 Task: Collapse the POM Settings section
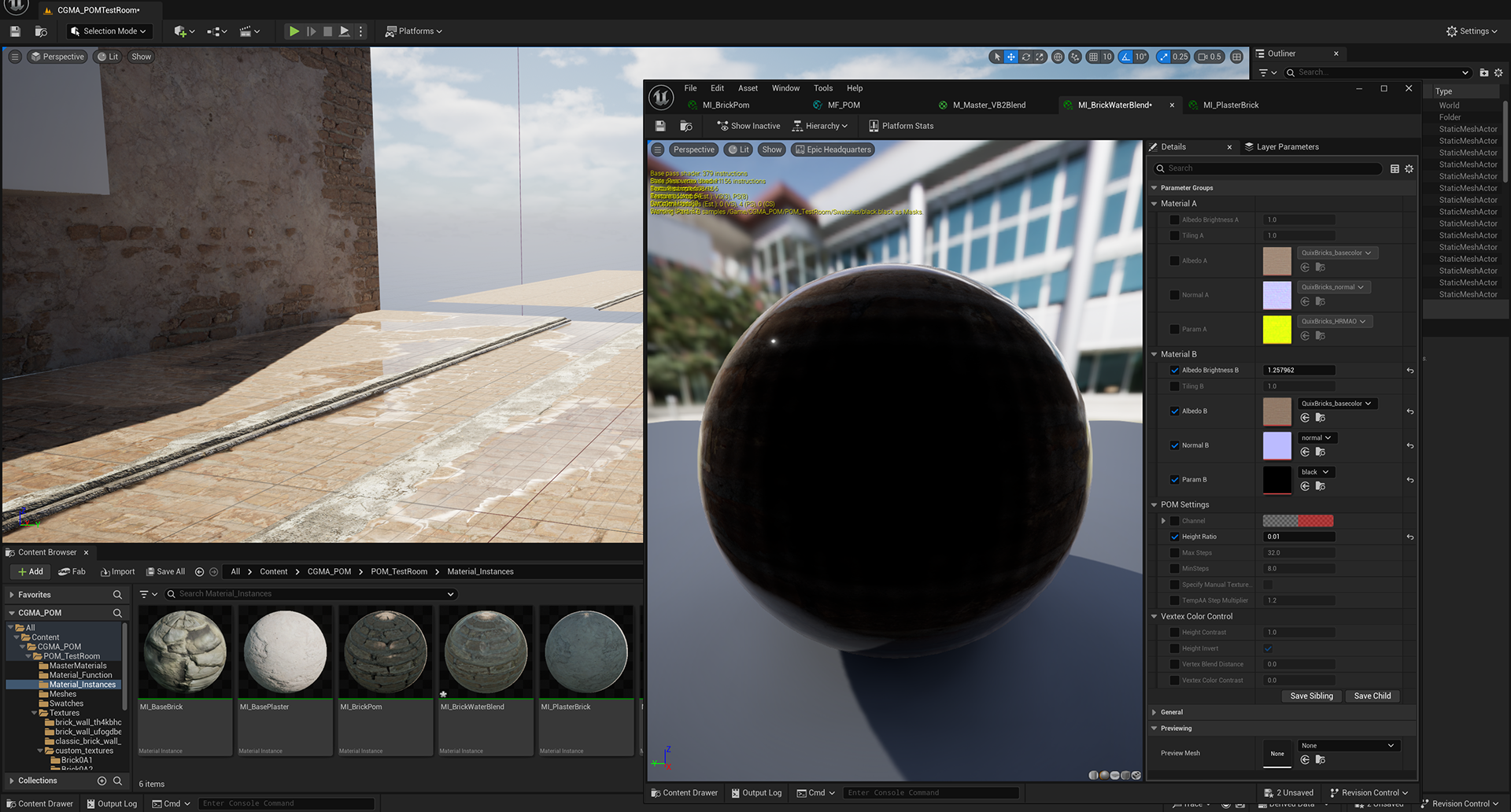(1154, 505)
